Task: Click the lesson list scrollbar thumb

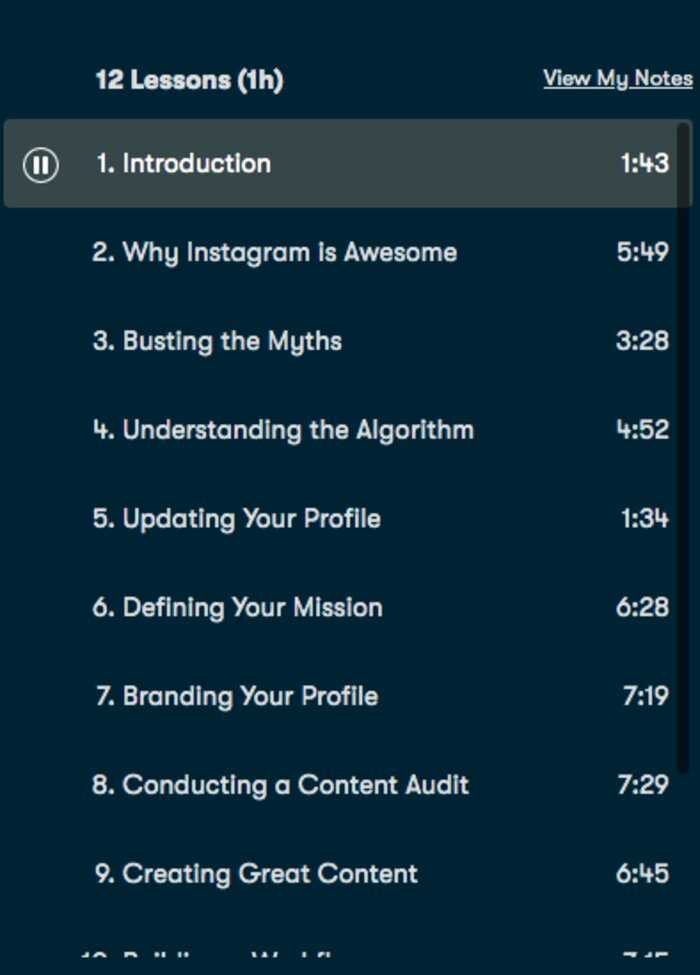Action: coord(683,448)
